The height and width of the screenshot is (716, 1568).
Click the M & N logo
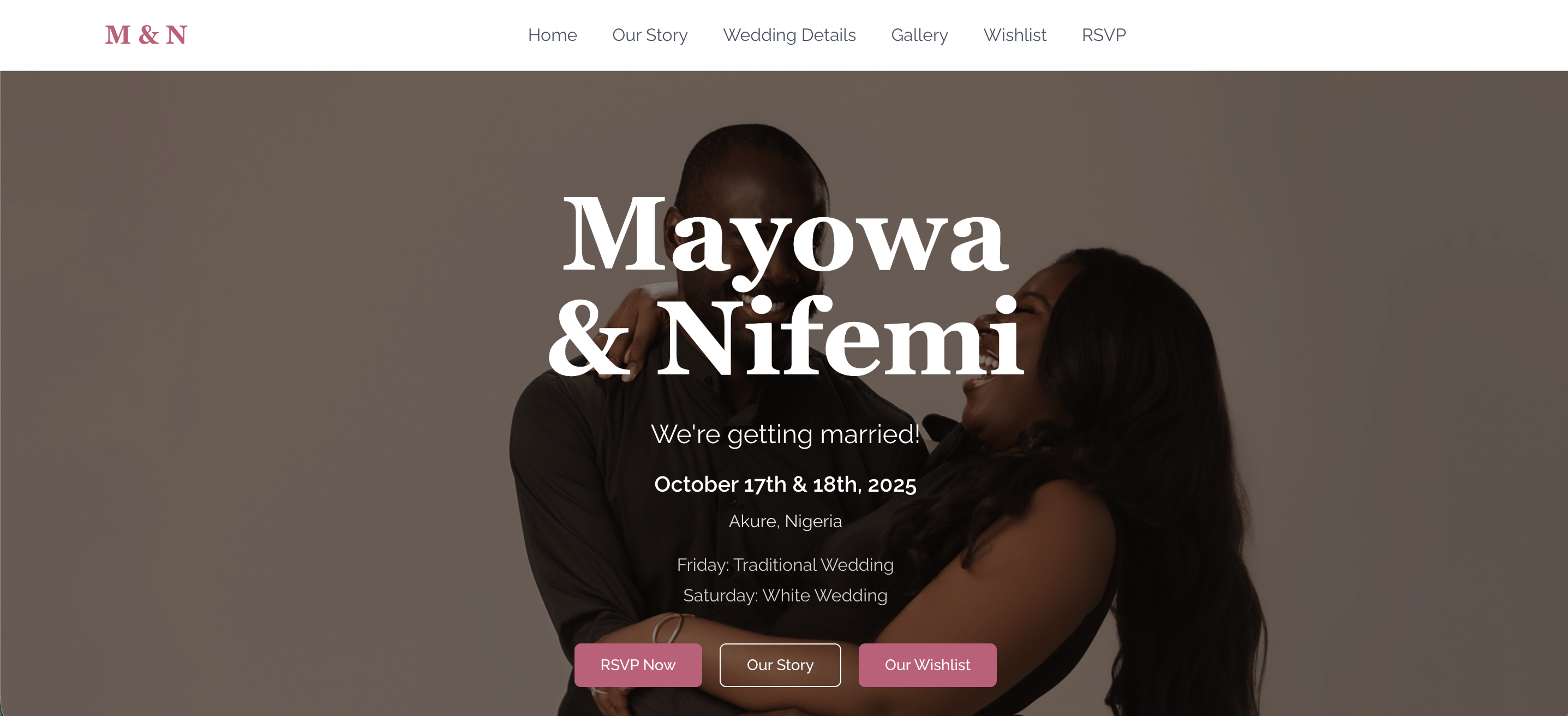(146, 35)
